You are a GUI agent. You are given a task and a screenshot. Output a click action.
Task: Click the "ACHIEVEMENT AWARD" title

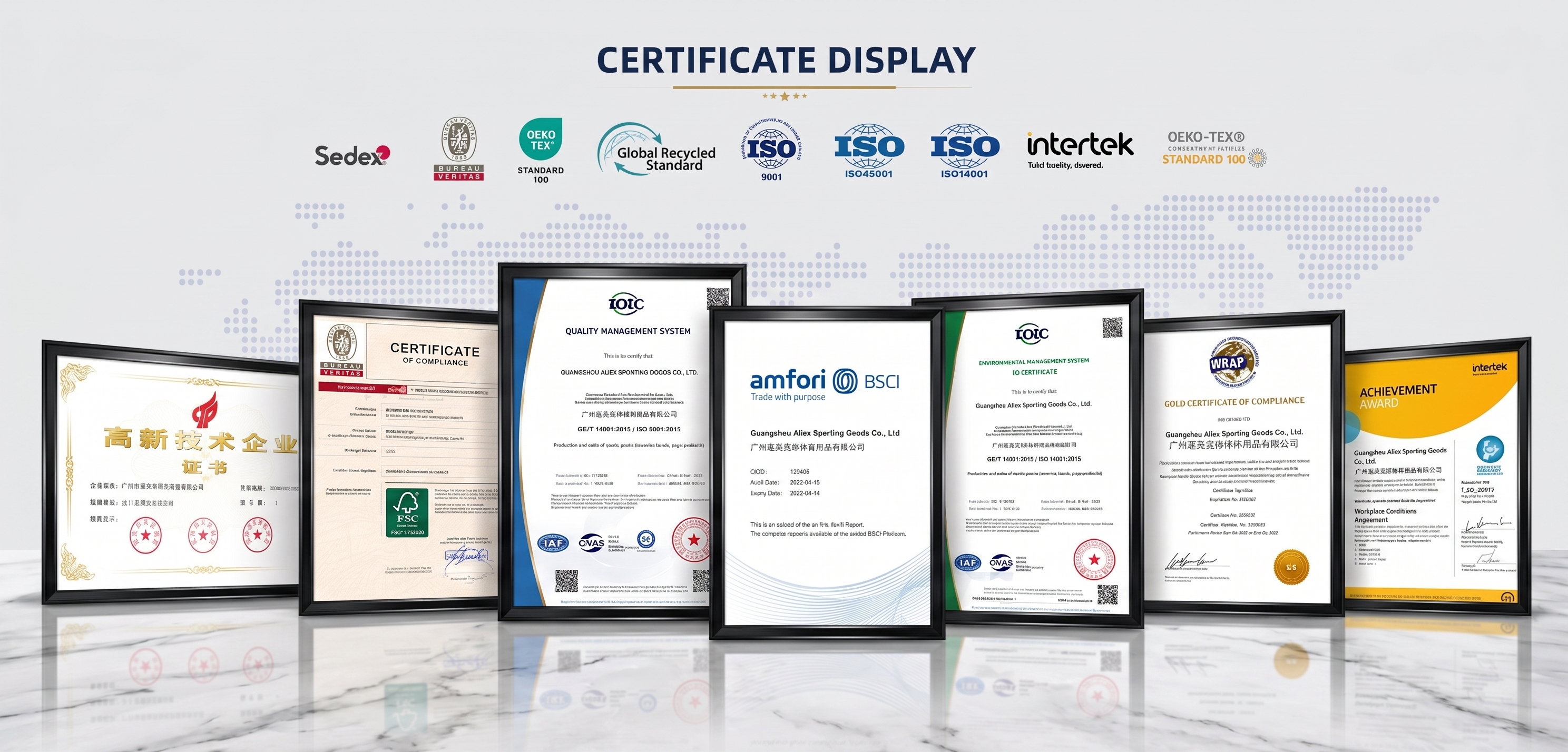tap(1398, 397)
